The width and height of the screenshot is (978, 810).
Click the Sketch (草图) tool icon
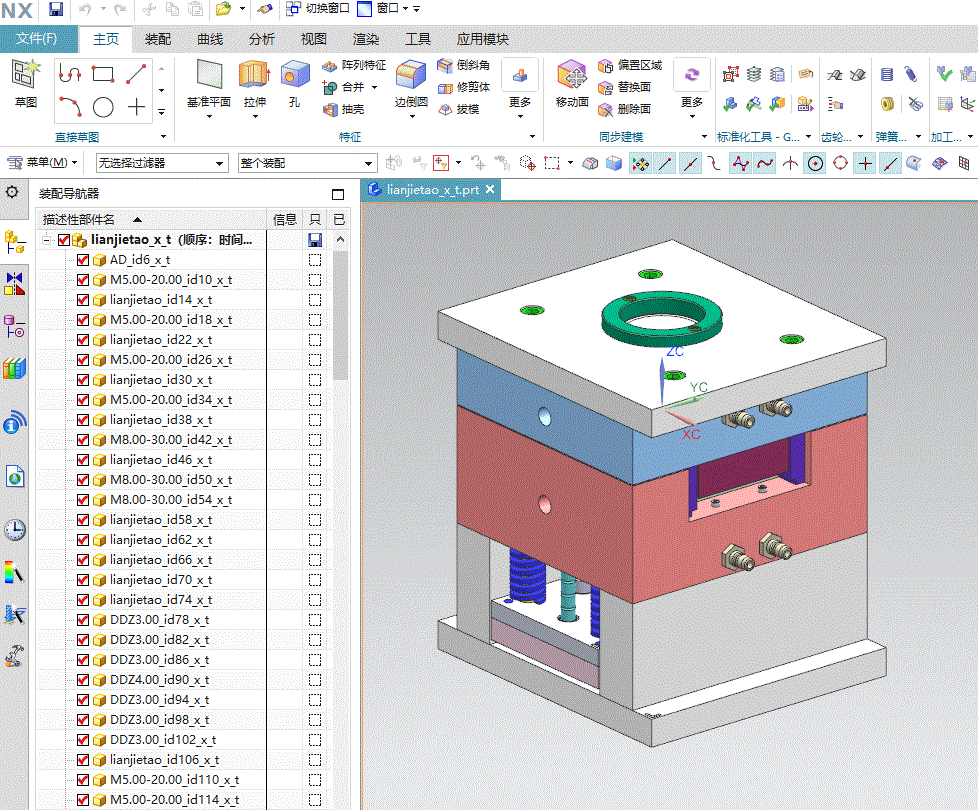[x=26, y=75]
